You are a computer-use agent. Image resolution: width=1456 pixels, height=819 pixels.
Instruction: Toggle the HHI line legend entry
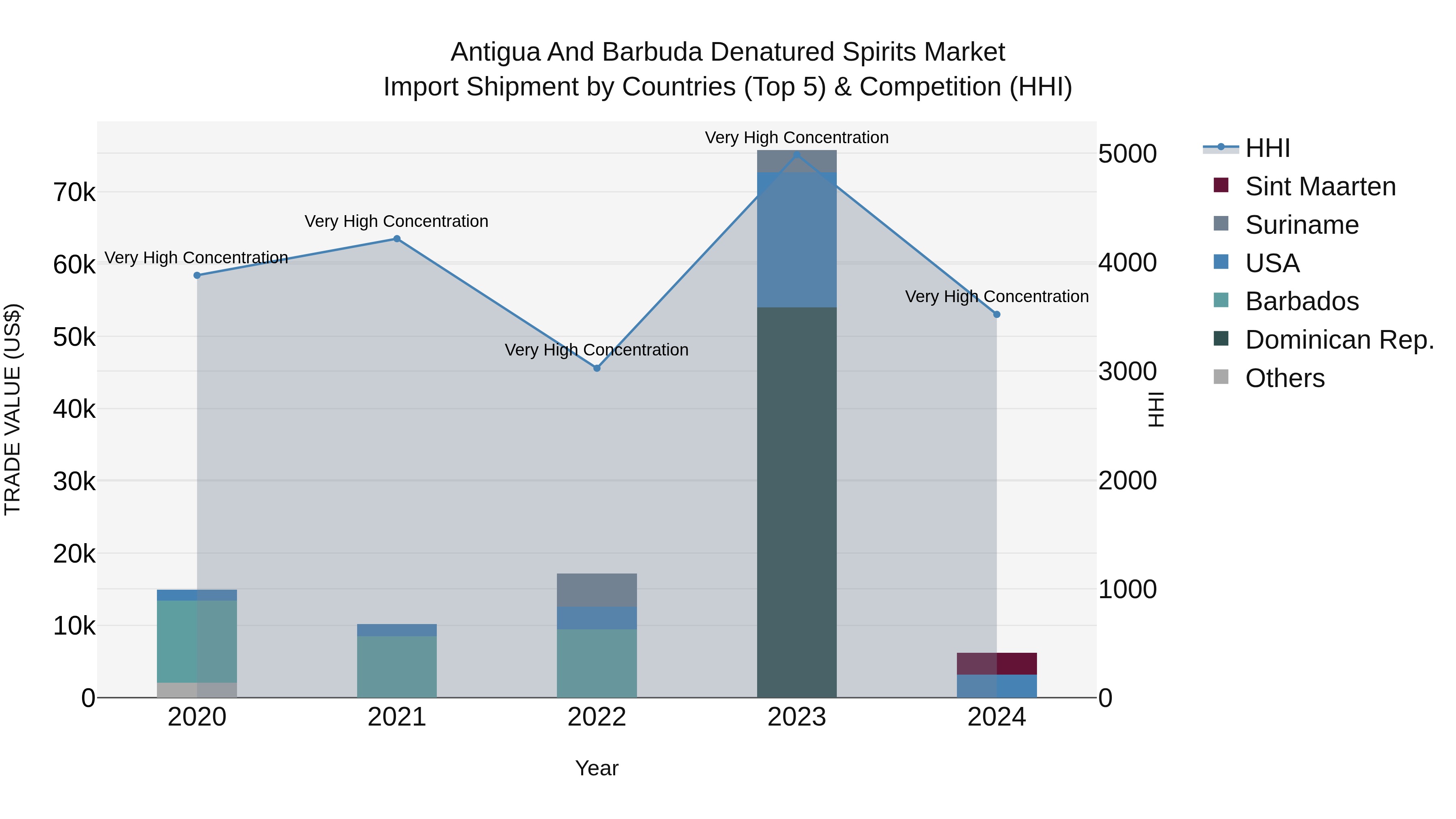point(1247,148)
